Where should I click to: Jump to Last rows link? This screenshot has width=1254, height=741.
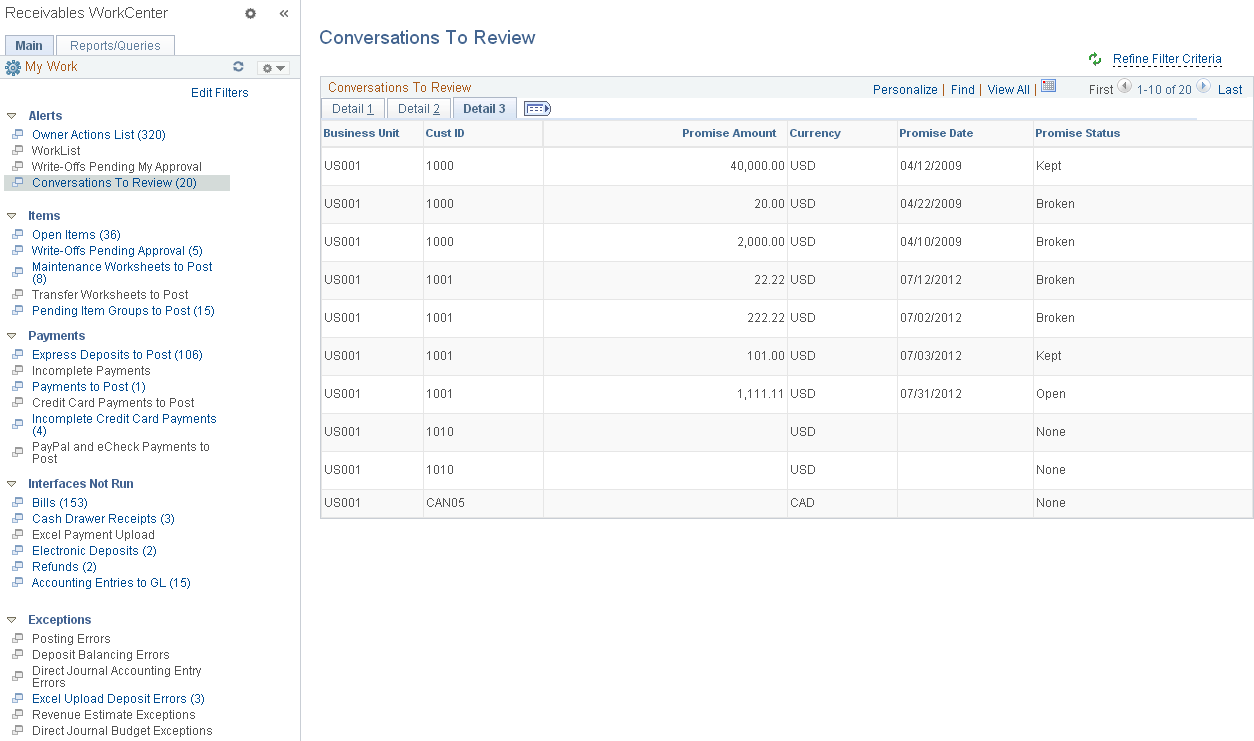point(1230,90)
